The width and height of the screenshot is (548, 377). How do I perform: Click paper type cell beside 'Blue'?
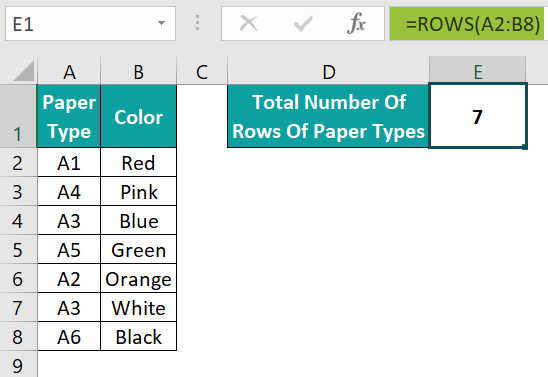[x=69, y=220]
